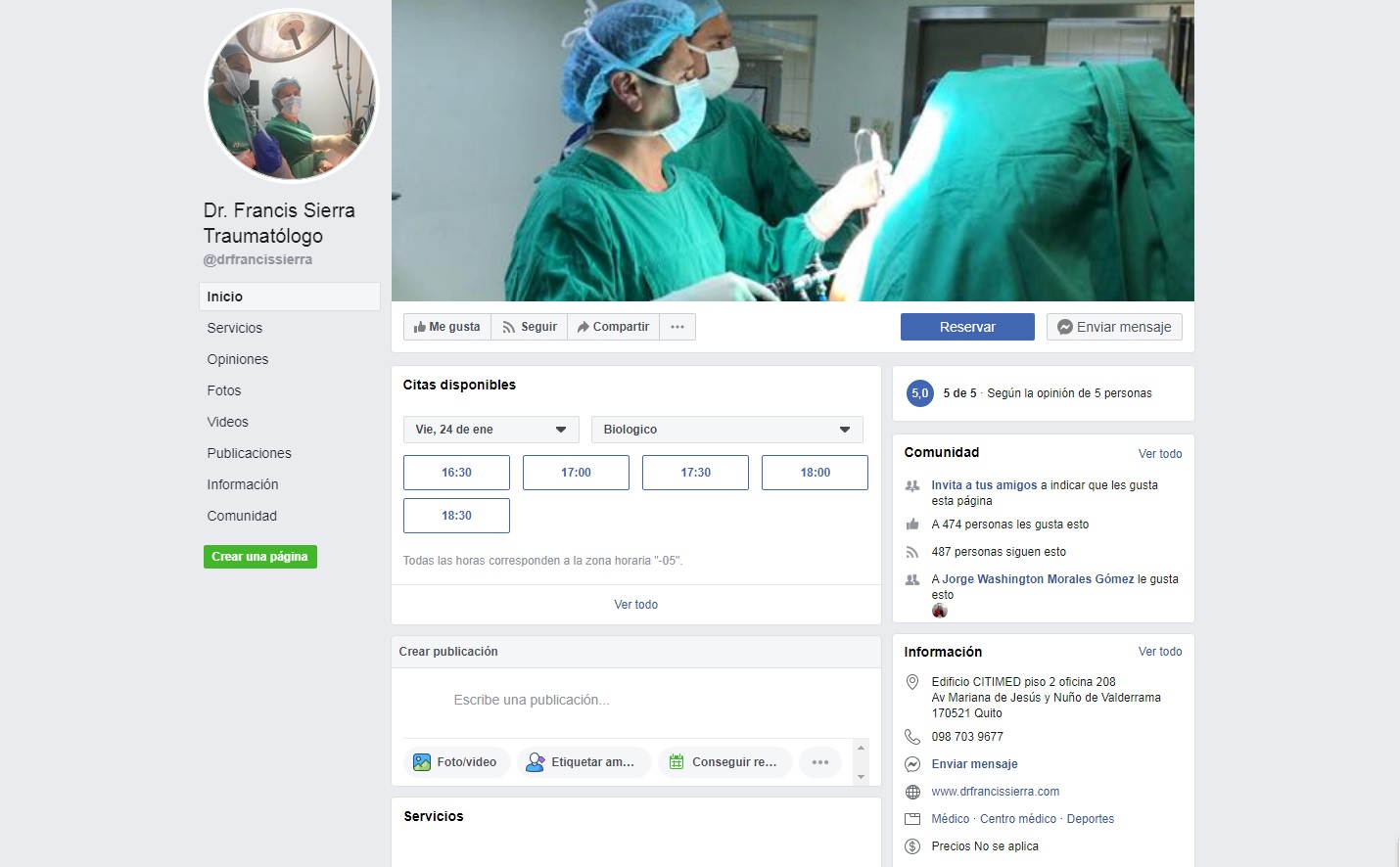Select the 16:30 appointment slot
Image resolution: width=1400 pixels, height=867 pixels.
coord(456,473)
